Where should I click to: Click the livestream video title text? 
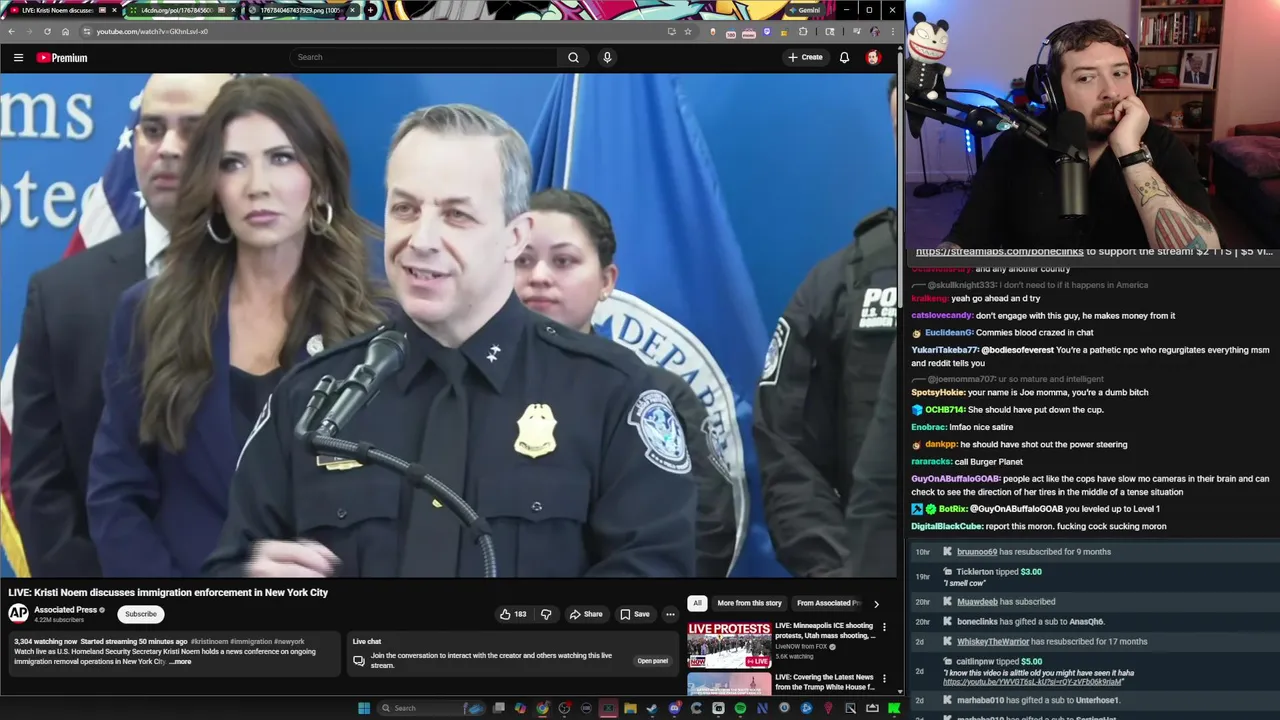[168, 592]
